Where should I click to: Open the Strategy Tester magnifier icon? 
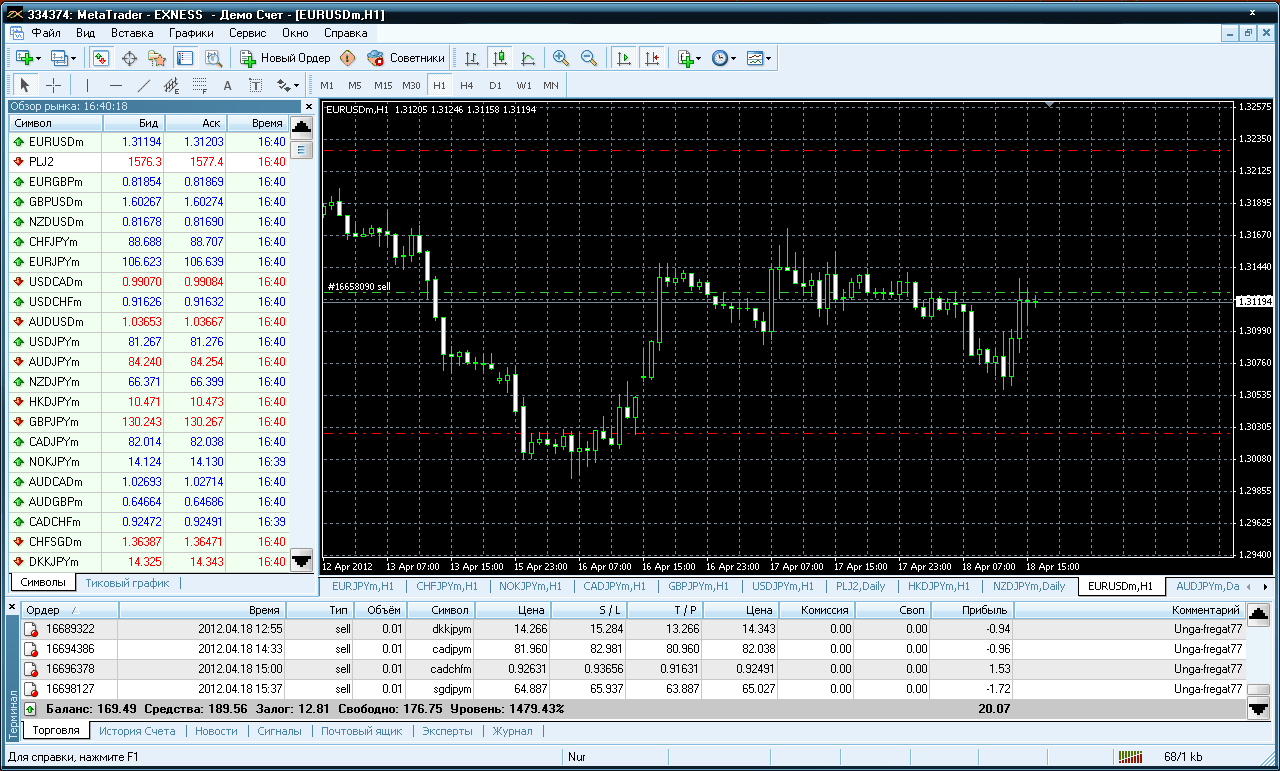tap(213, 58)
